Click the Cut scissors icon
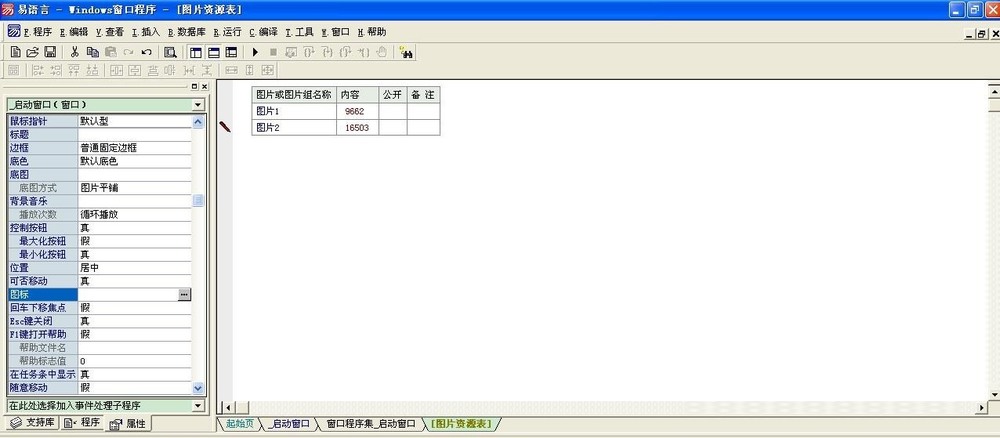Screen dimensions: 1000x438 point(74,52)
